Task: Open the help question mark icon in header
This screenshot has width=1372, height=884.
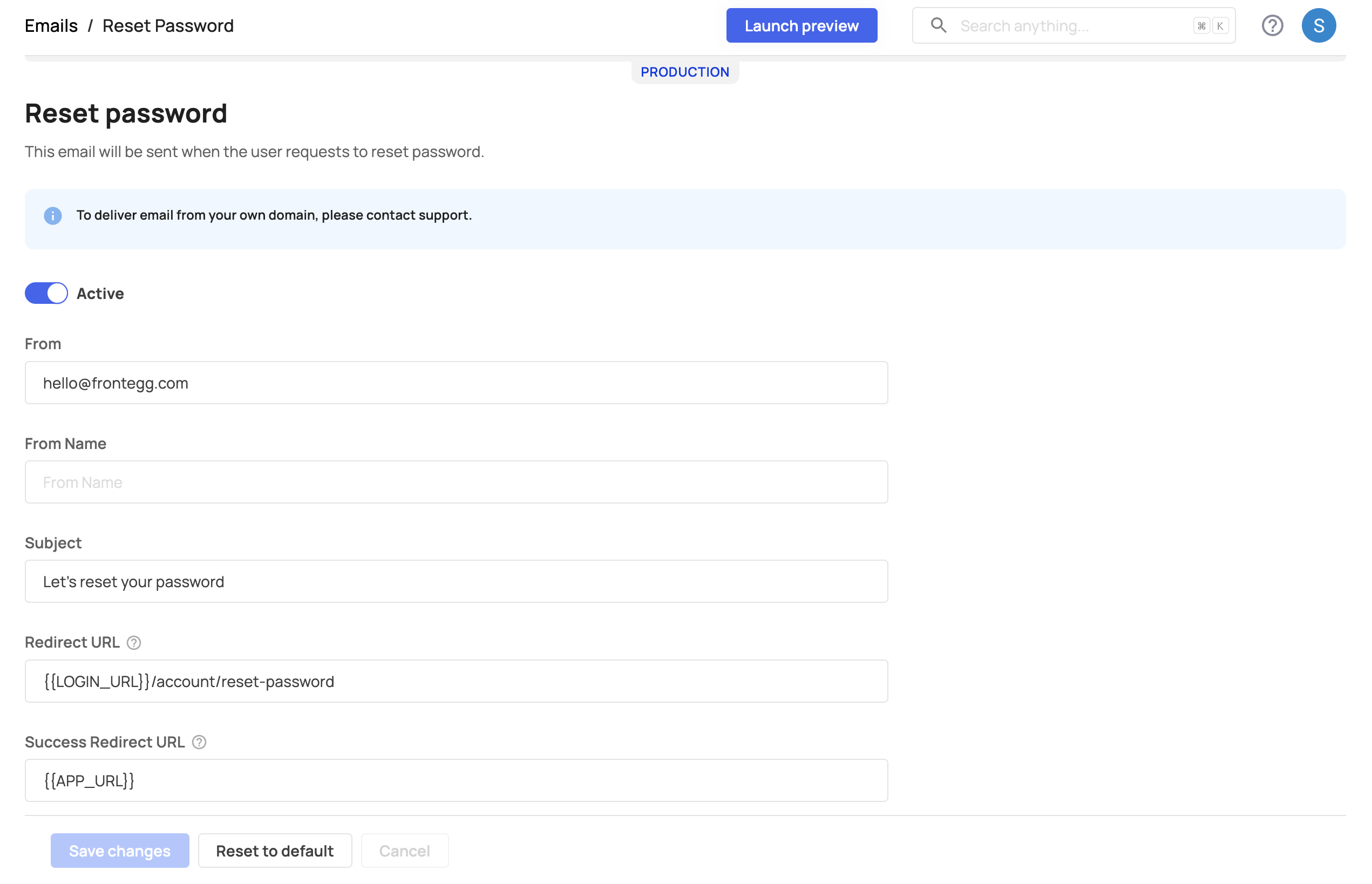Action: tap(1272, 25)
